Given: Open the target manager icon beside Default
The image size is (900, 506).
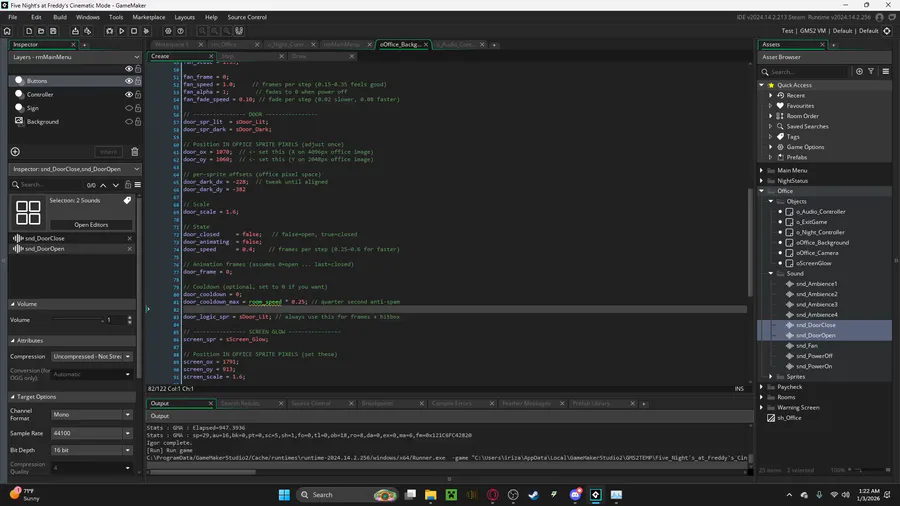Looking at the screenshot, I should (887, 31).
